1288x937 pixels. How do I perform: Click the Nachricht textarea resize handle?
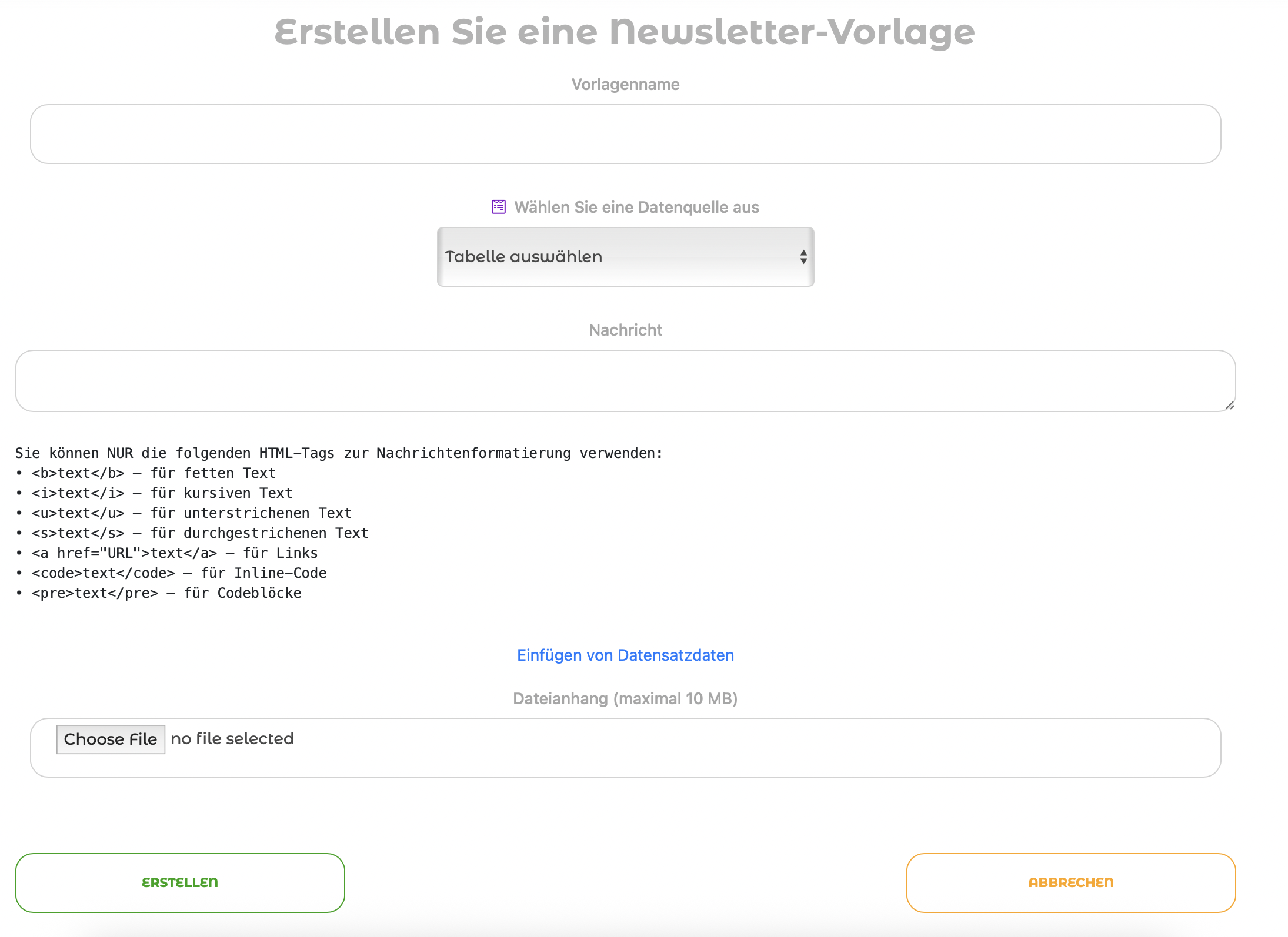click(1230, 405)
